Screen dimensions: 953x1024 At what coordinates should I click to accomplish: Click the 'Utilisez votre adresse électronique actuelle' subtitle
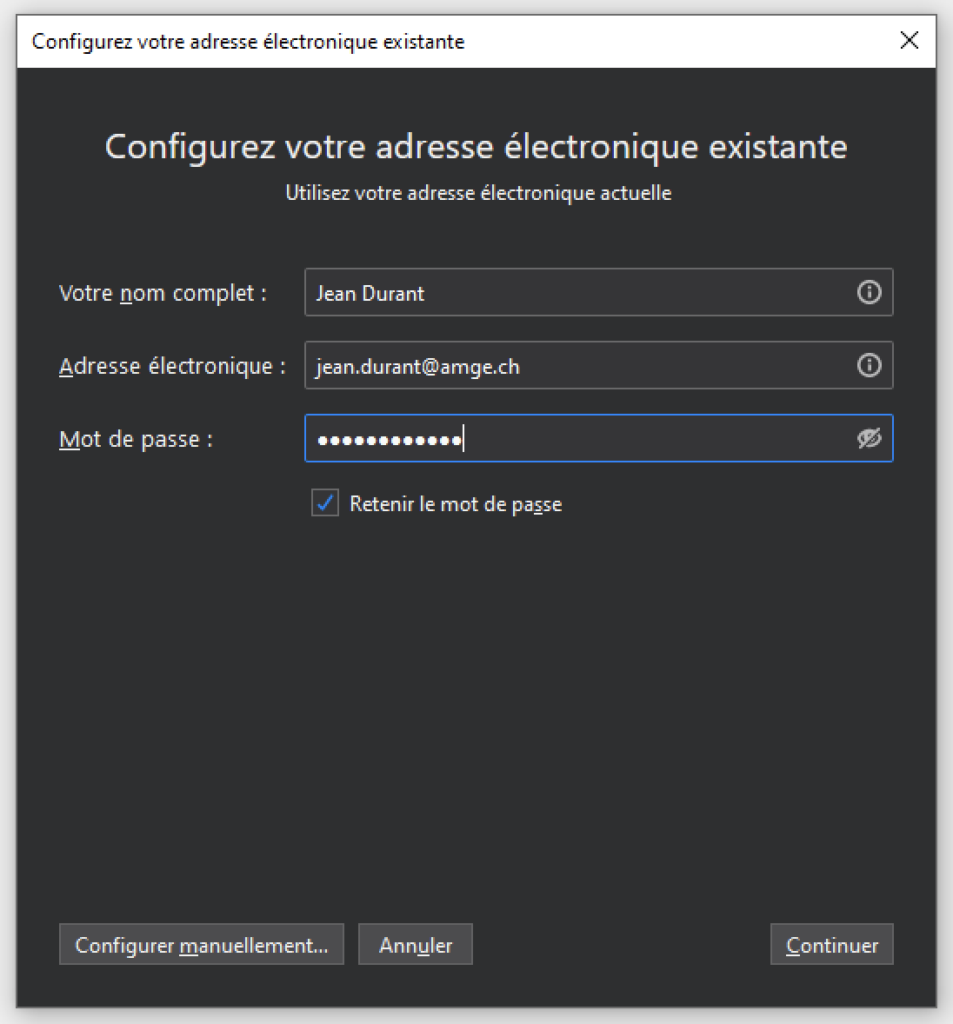click(478, 193)
